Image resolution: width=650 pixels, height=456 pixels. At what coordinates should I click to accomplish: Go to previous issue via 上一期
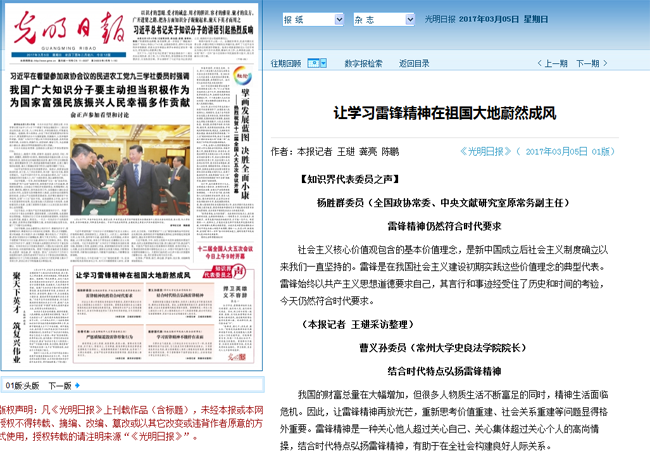(549, 63)
